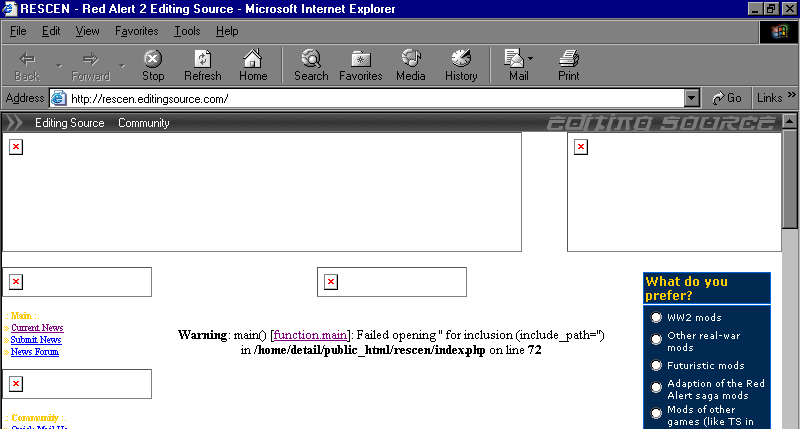800x429 pixels.
Task: Click the URL in the address field
Action: tap(149, 99)
